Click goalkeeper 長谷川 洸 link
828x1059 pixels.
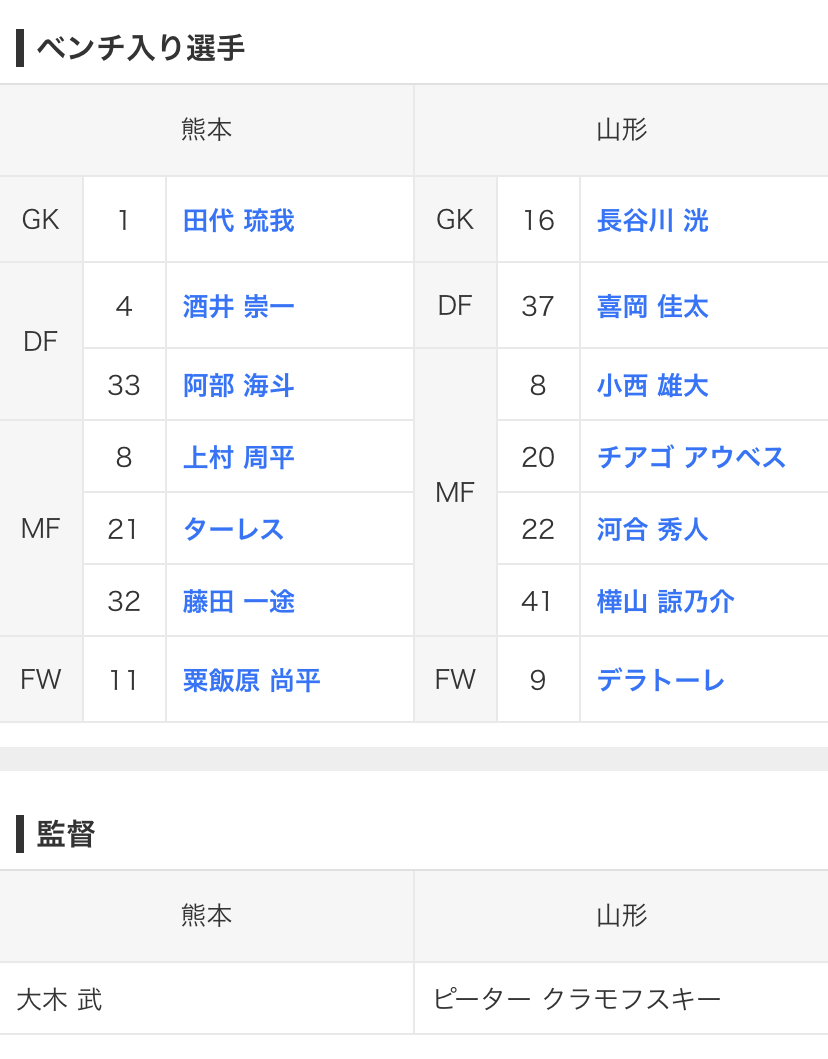(652, 220)
